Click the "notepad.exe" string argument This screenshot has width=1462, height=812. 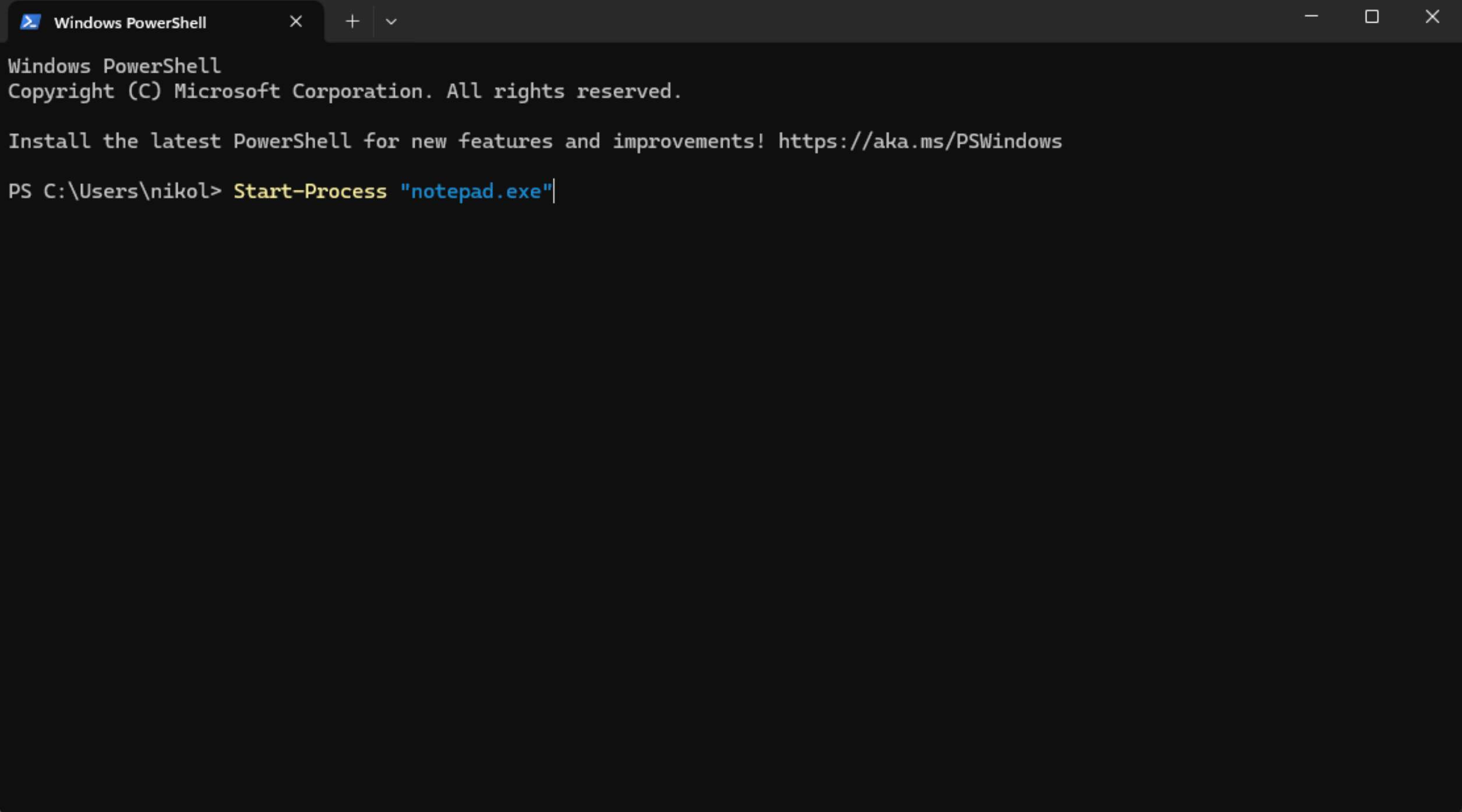pyautogui.click(x=476, y=192)
